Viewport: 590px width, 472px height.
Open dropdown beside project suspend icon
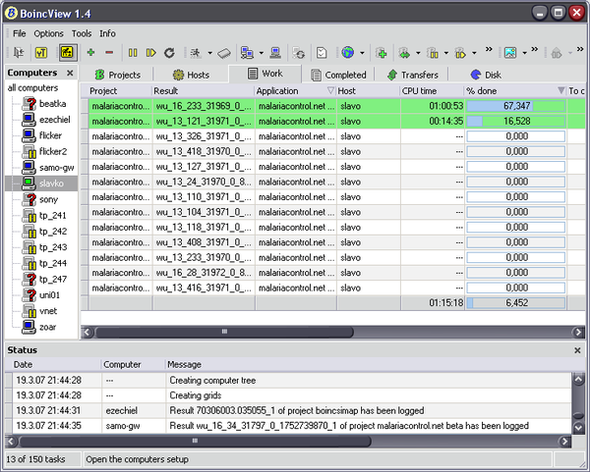pos(446,53)
